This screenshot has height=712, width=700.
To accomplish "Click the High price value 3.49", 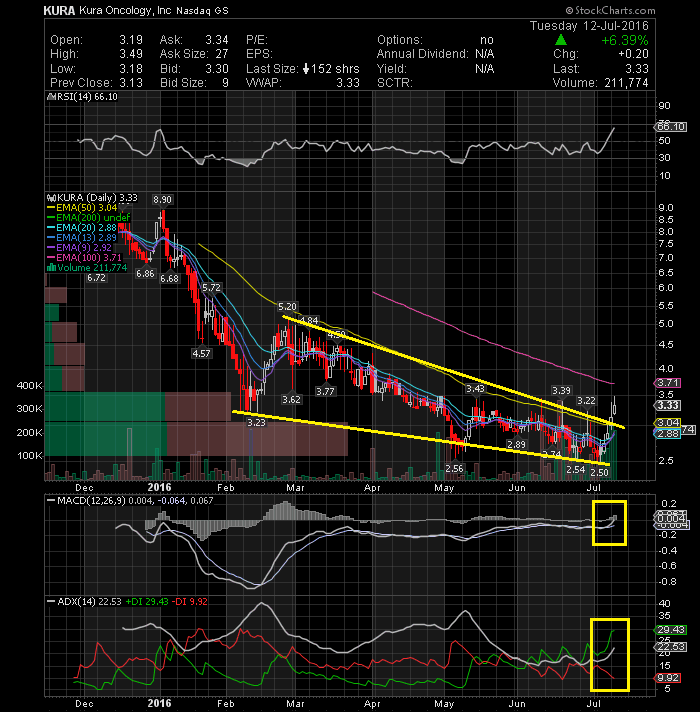I will click(x=131, y=54).
